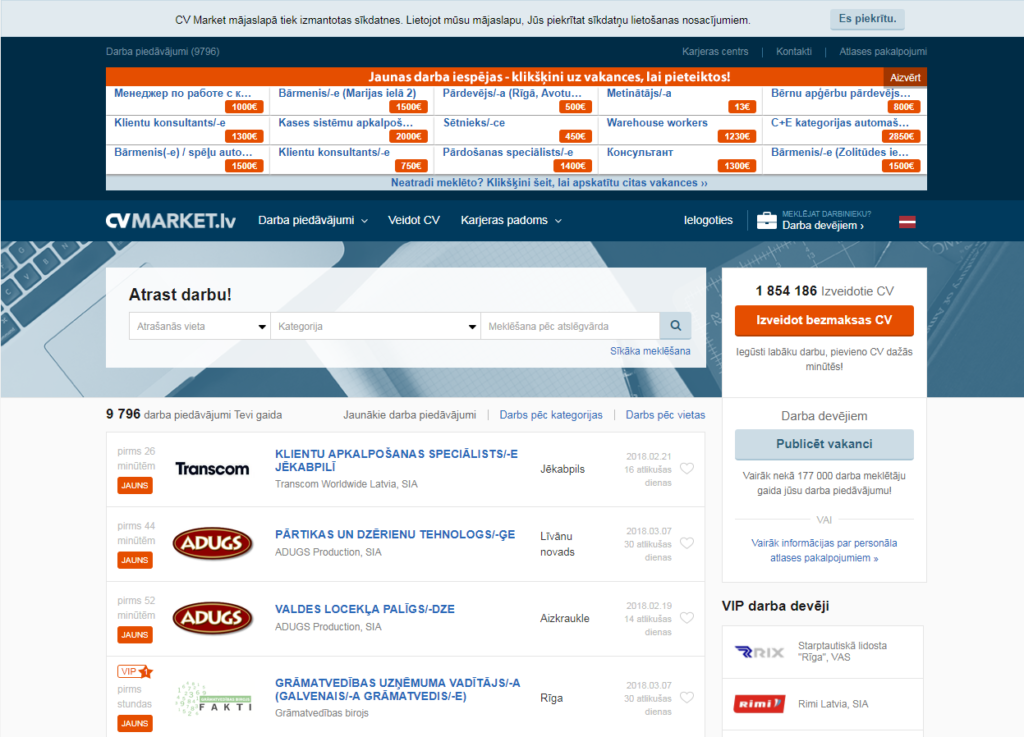Viewport: 1024px width, 737px height.
Task: Switch to Darbs pēc kategorijas tab
Action: click(x=551, y=415)
